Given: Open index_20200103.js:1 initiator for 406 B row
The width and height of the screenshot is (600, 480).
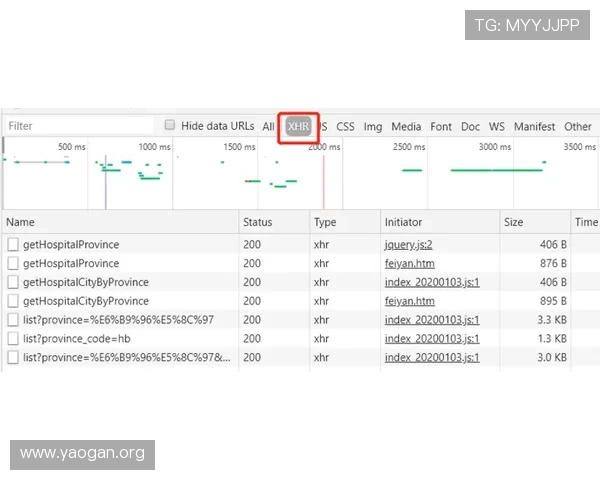Looking at the screenshot, I should [432, 282].
